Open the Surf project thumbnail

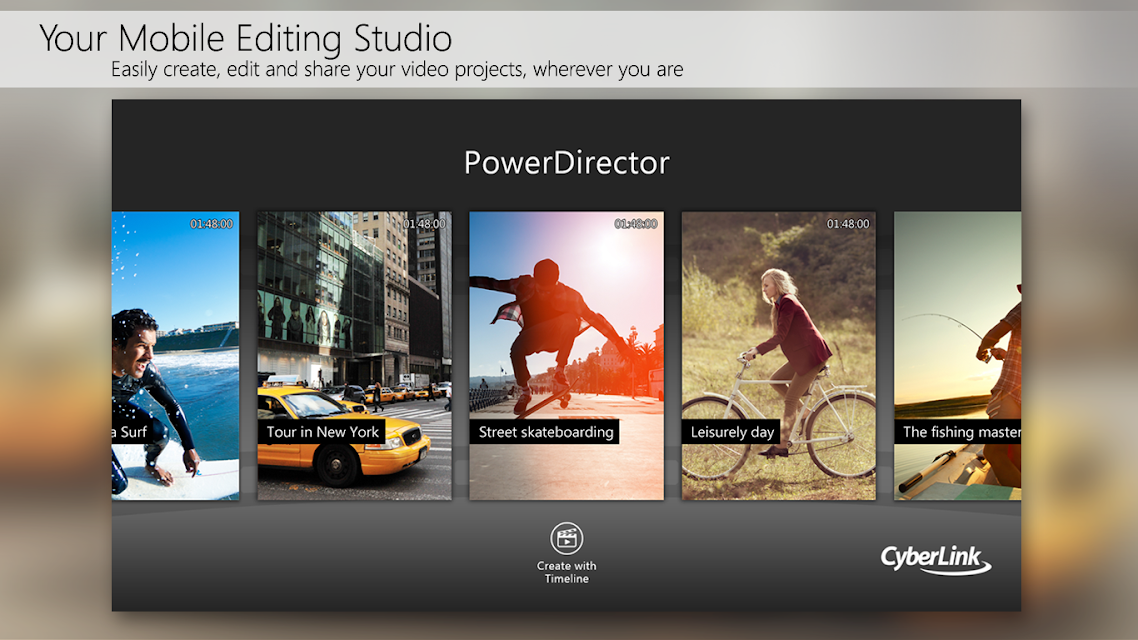coord(175,356)
